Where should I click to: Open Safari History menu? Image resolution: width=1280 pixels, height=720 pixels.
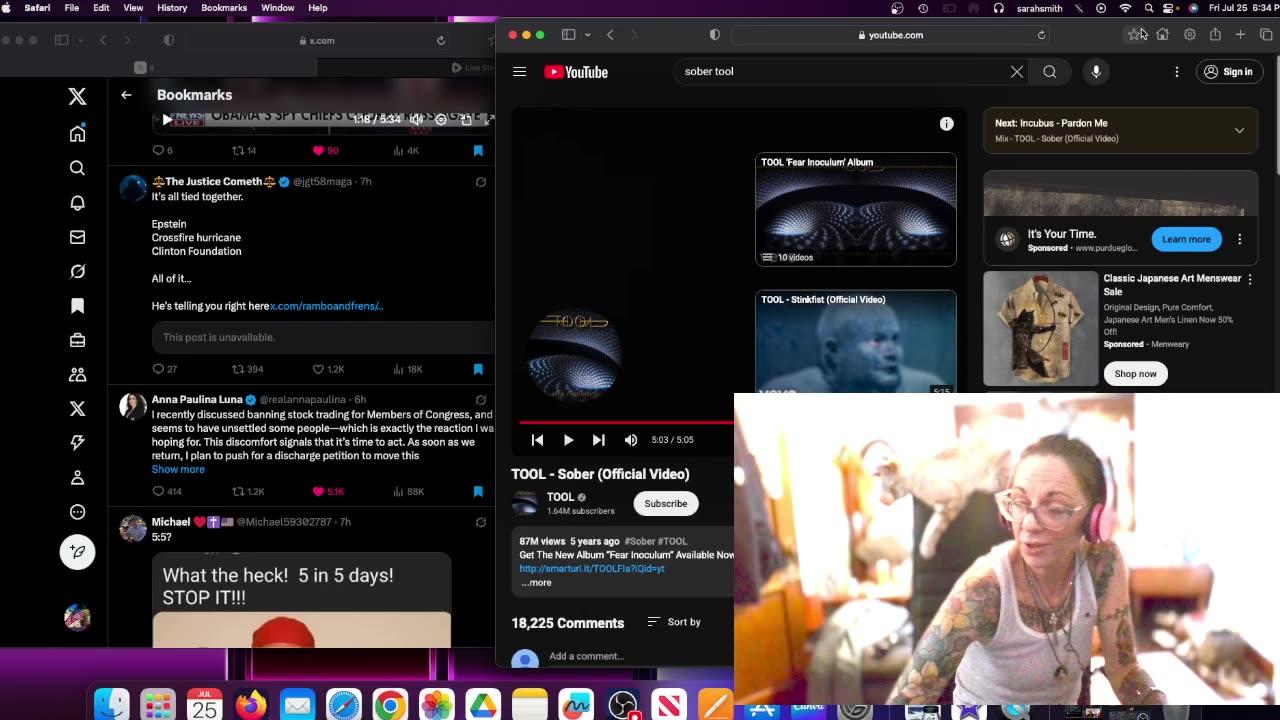click(x=172, y=8)
